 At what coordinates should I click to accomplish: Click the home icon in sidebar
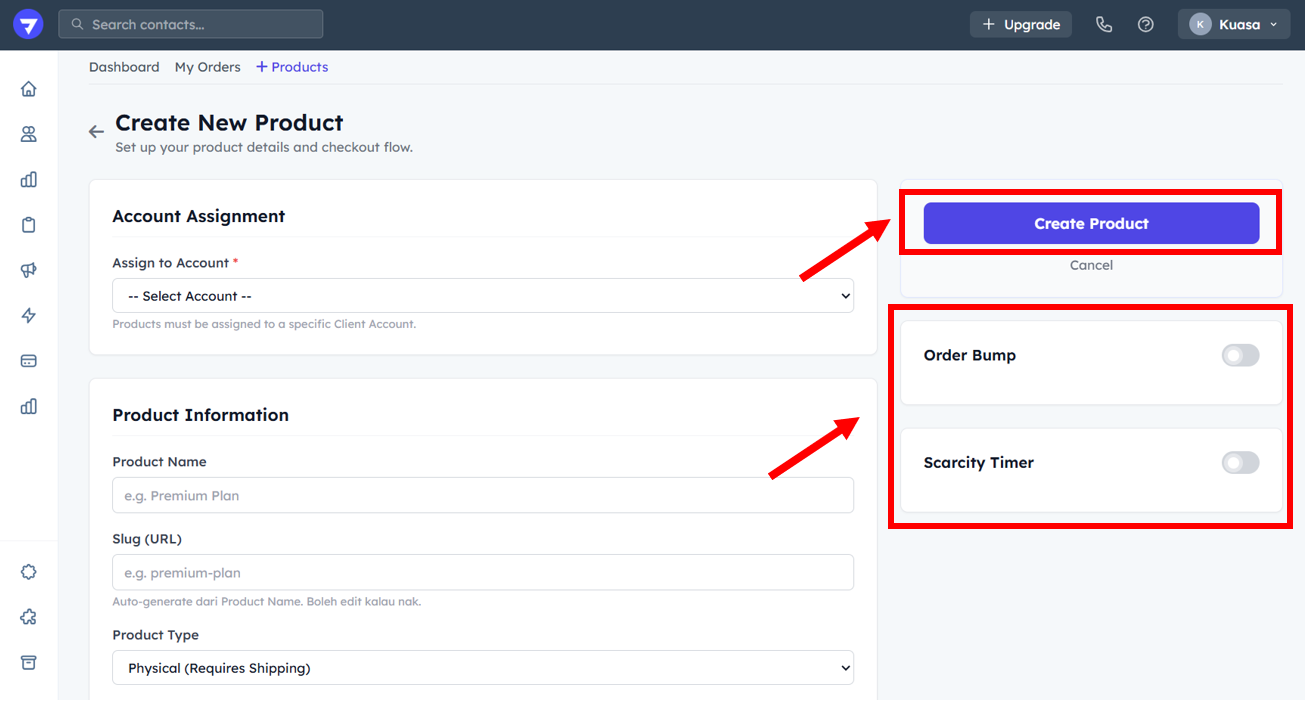(29, 89)
